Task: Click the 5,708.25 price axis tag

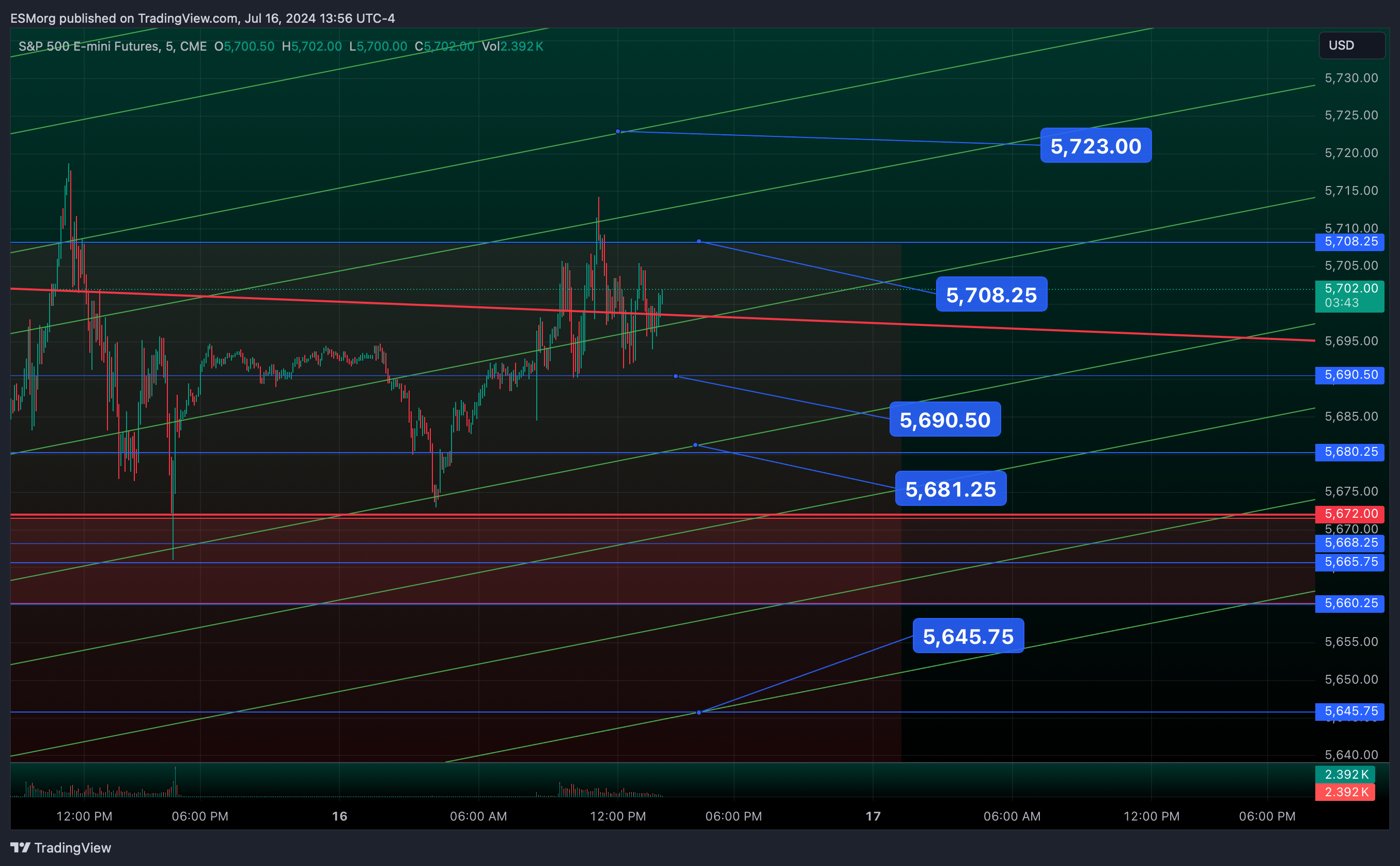Action: click(x=1349, y=242)
